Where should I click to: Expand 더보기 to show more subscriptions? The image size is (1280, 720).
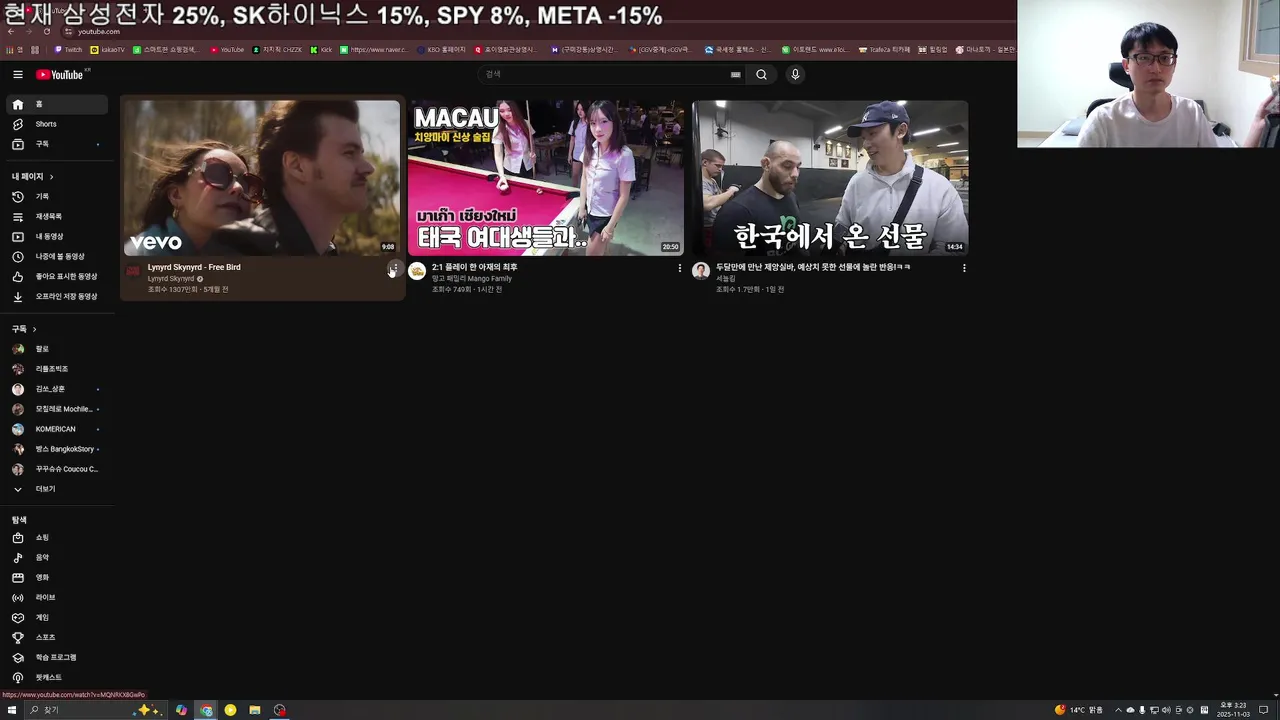[x=57, y=489]
